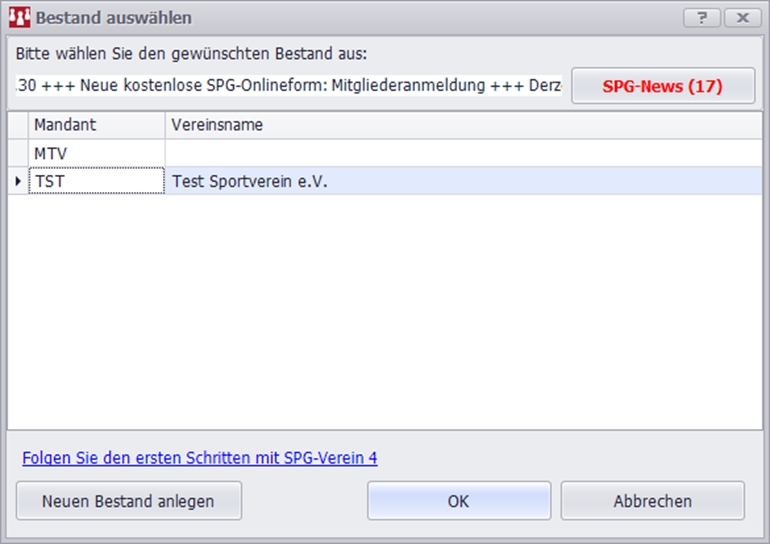This screenshot has height=544, width=770.
Task: Select the MTV Mandant cell
Action: pos(97,153)
